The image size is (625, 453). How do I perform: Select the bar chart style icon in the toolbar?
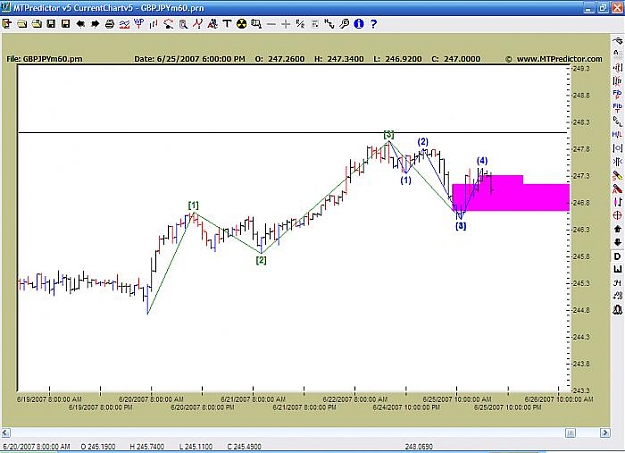[x=153, y=24]
